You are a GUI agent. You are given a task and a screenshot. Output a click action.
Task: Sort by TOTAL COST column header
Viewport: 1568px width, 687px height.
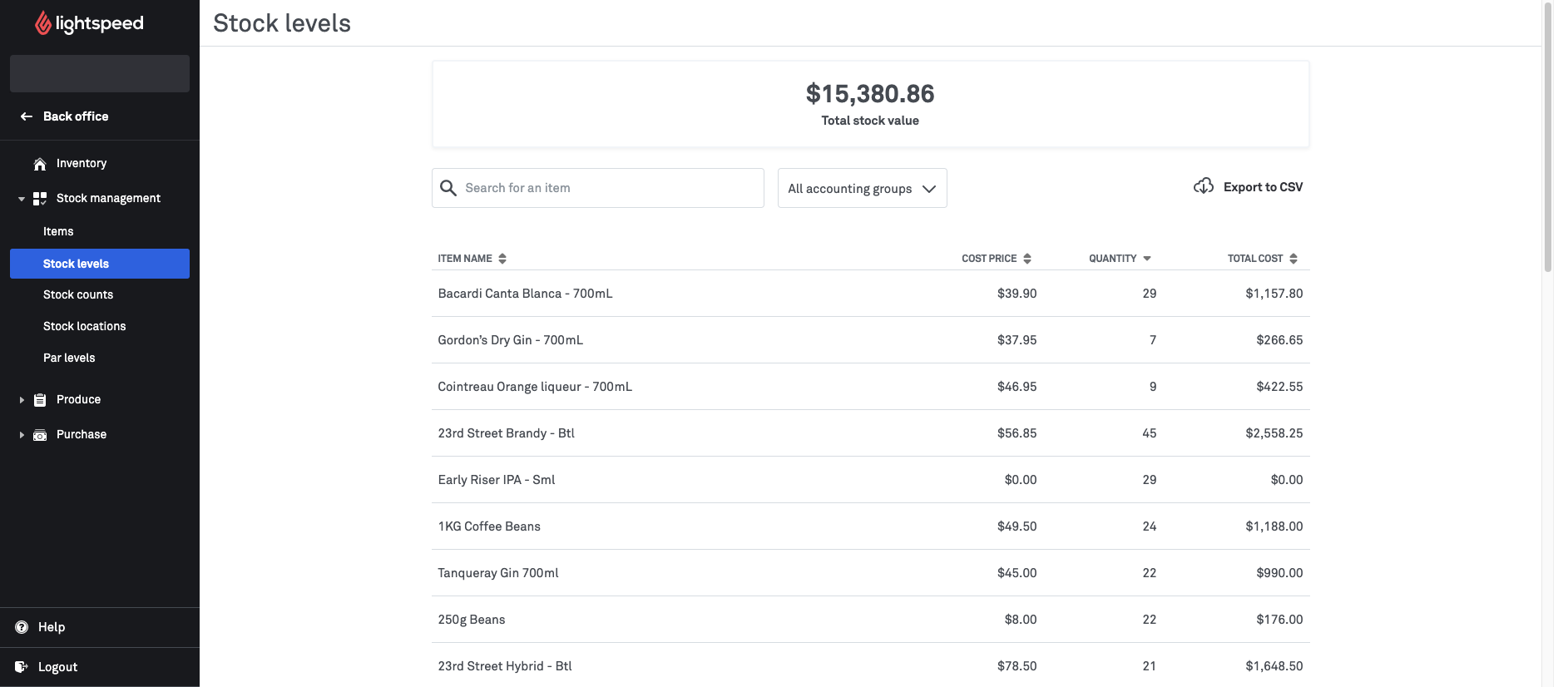(1255, 259)
